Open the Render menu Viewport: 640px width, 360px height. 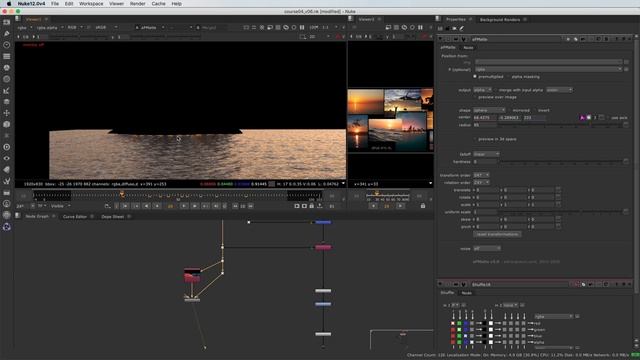(x=138, y=4)
